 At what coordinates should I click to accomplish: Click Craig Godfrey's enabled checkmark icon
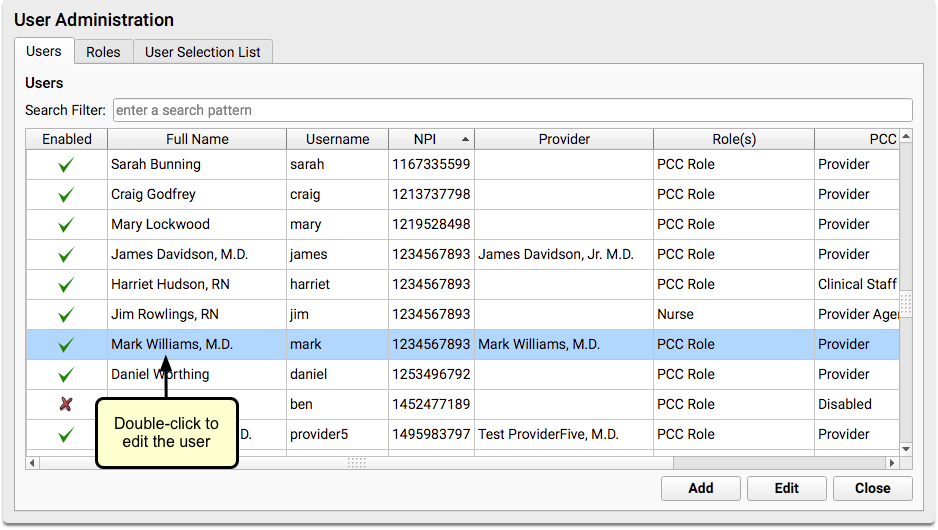pyautogui.click(x=66, y=194)
